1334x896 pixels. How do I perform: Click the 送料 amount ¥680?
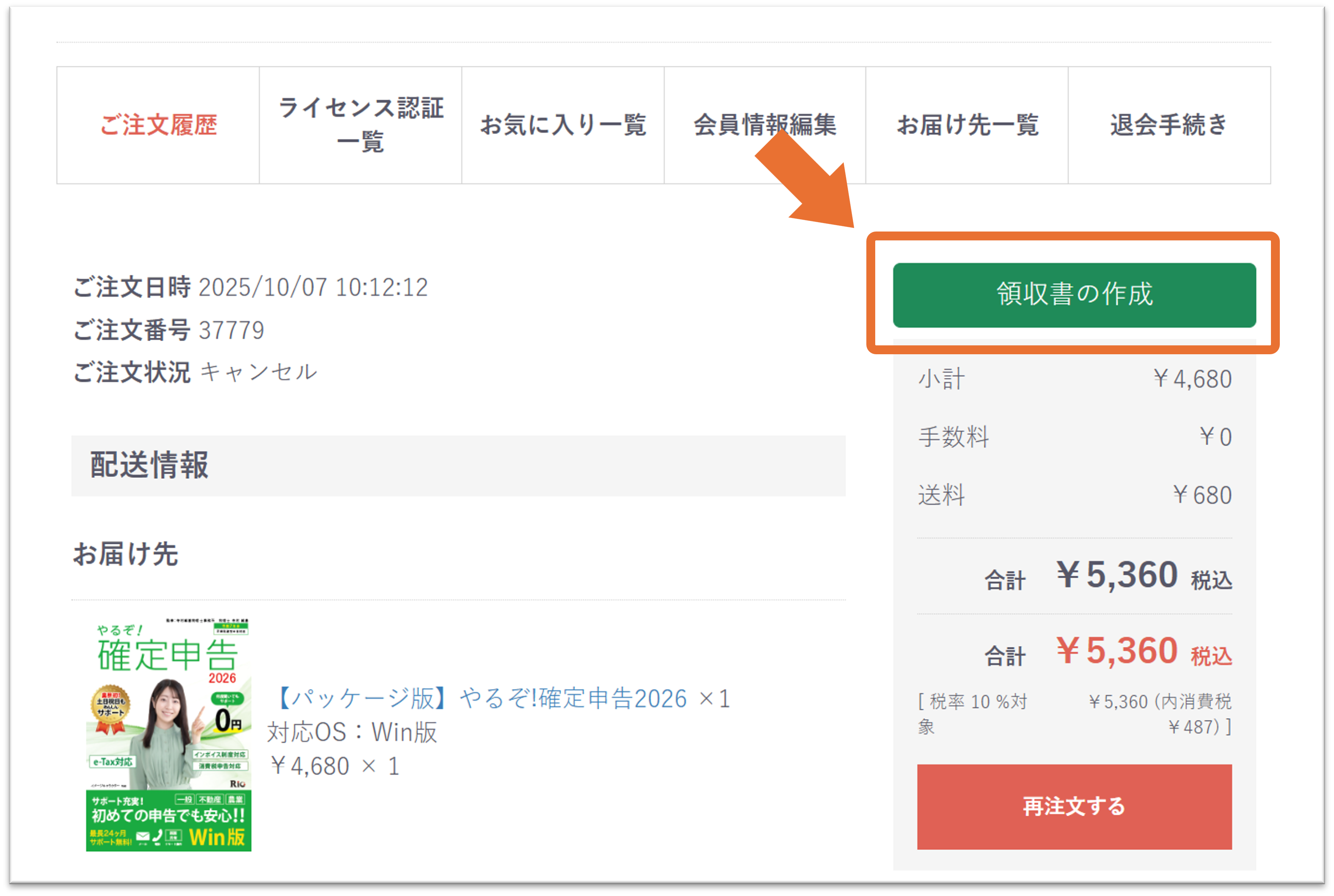[x=1202, y=496]
